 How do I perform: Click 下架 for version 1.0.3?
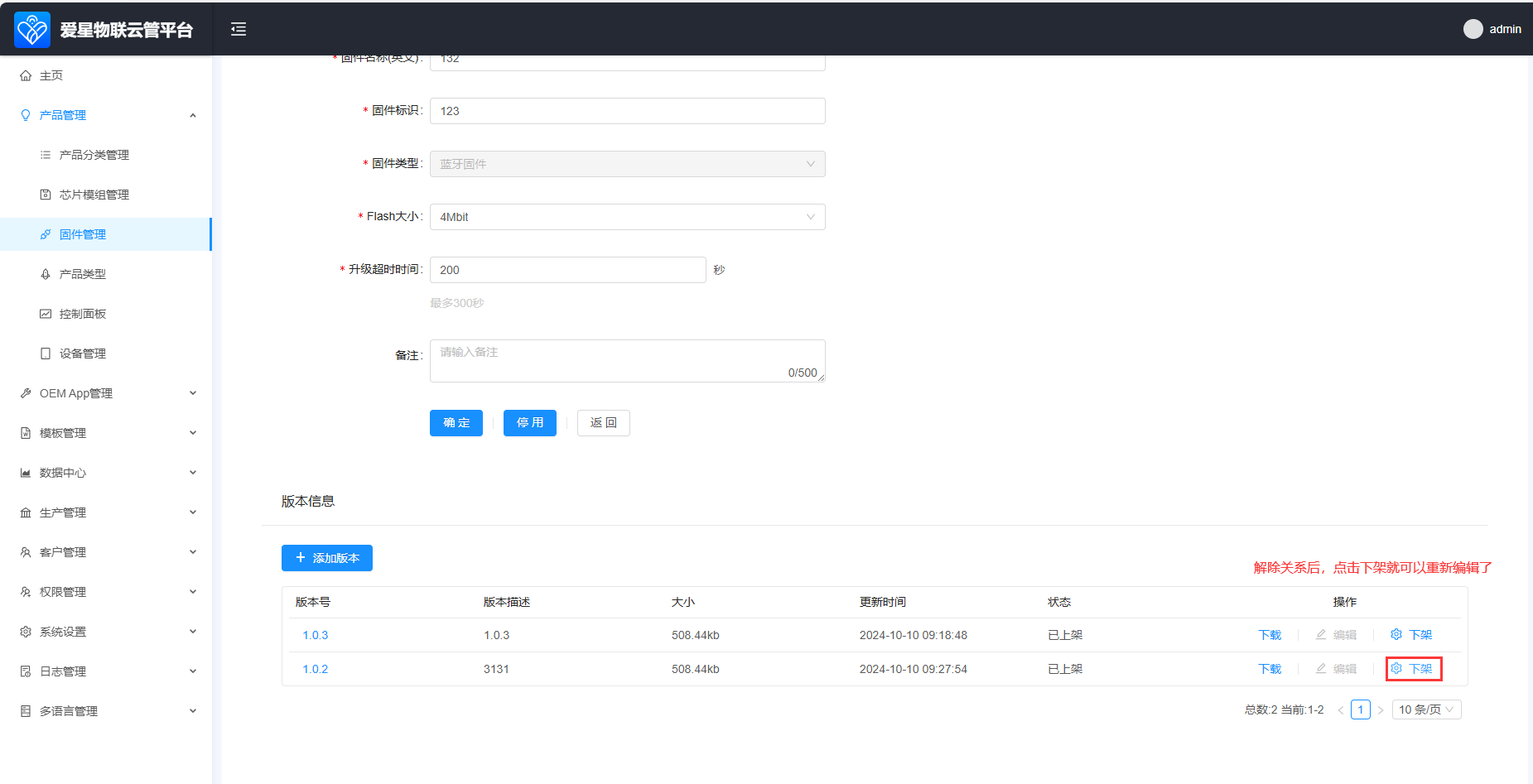[1411, 635]
